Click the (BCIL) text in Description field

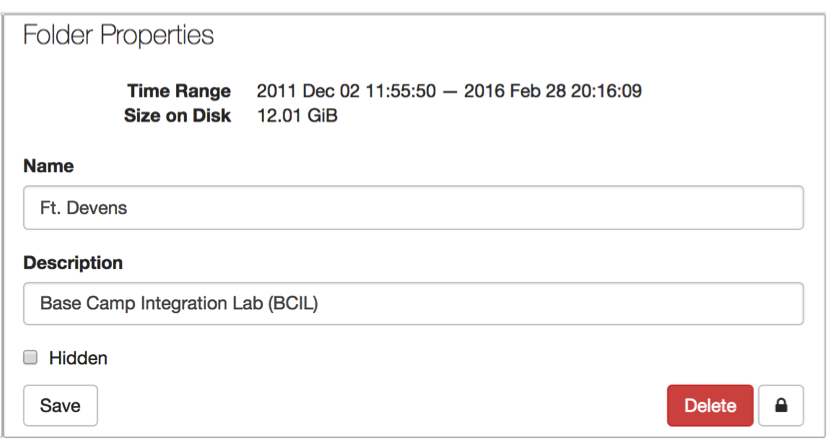point(293,303)
